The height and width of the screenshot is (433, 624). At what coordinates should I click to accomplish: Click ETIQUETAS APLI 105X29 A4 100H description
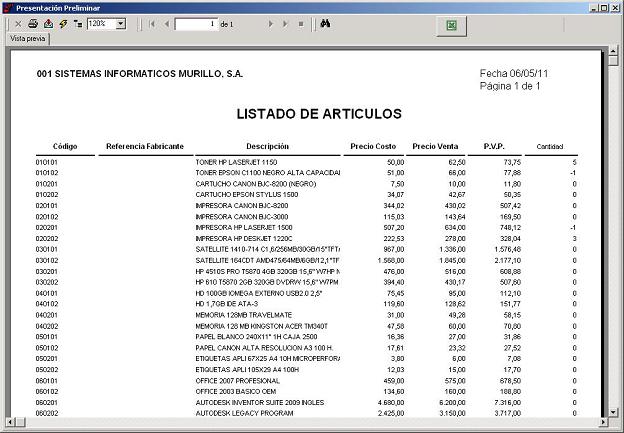[247, 370]
